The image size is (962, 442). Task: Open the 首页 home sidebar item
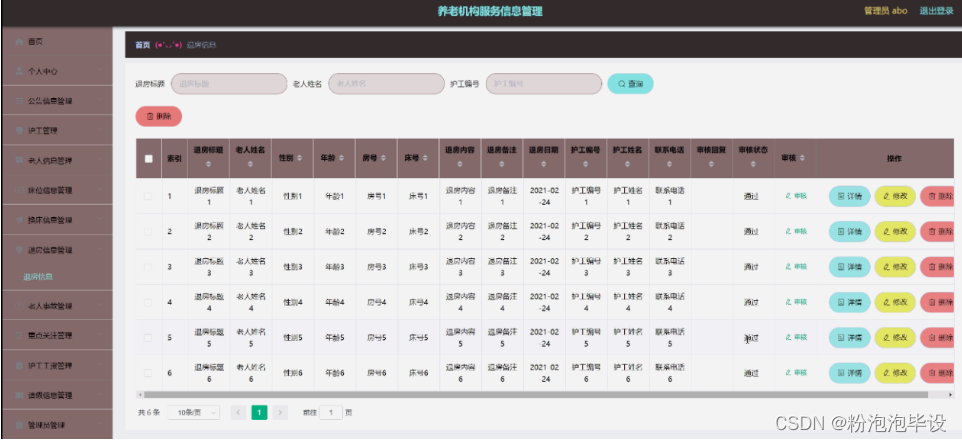point(57,42)
